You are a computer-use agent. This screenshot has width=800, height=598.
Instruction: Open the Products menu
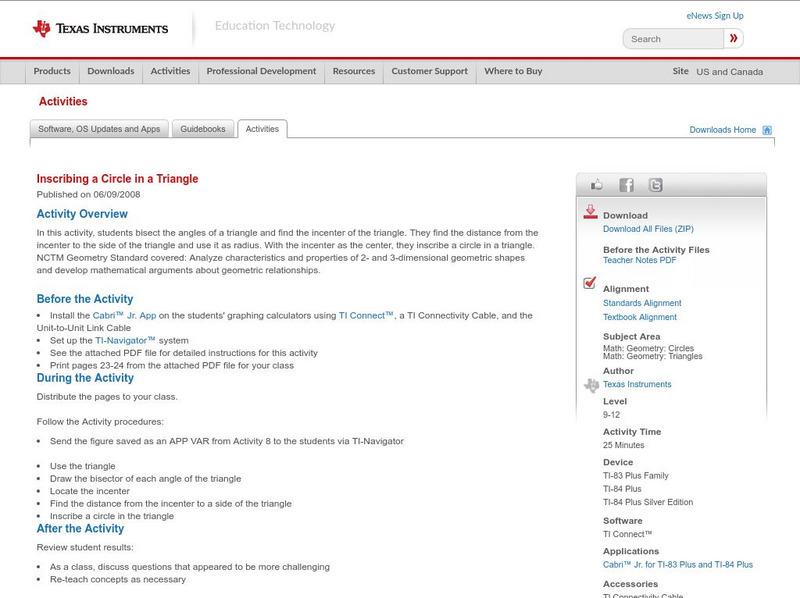click(x=52, y=71)
